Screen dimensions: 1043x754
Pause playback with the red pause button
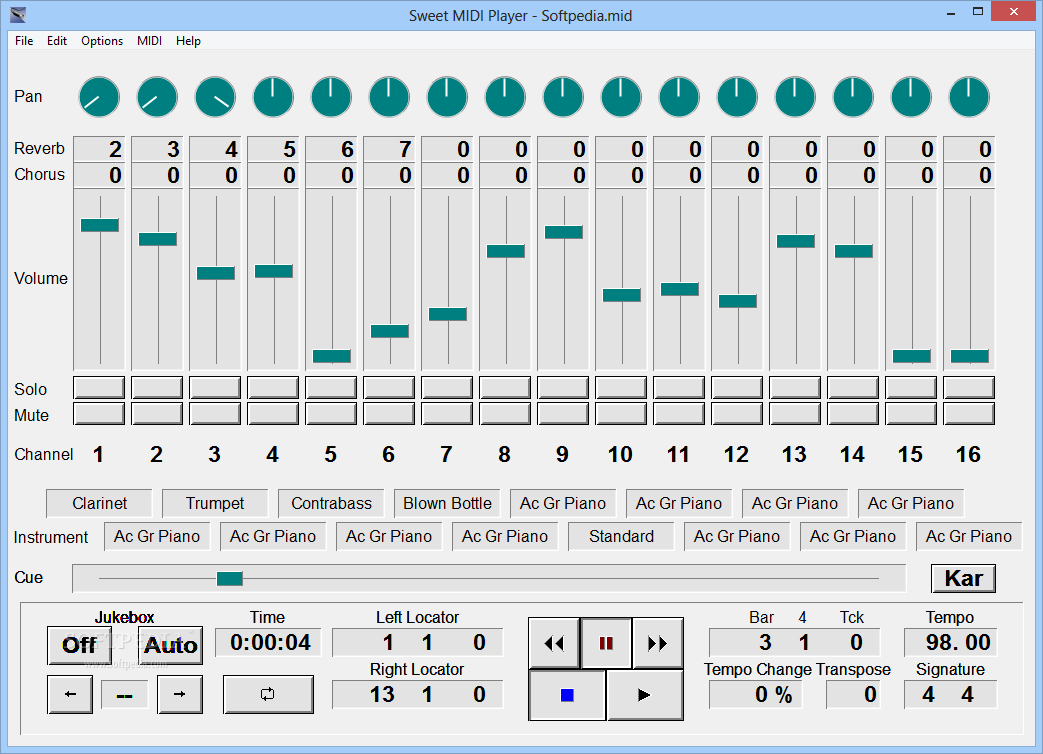click(x=606, y=643)
